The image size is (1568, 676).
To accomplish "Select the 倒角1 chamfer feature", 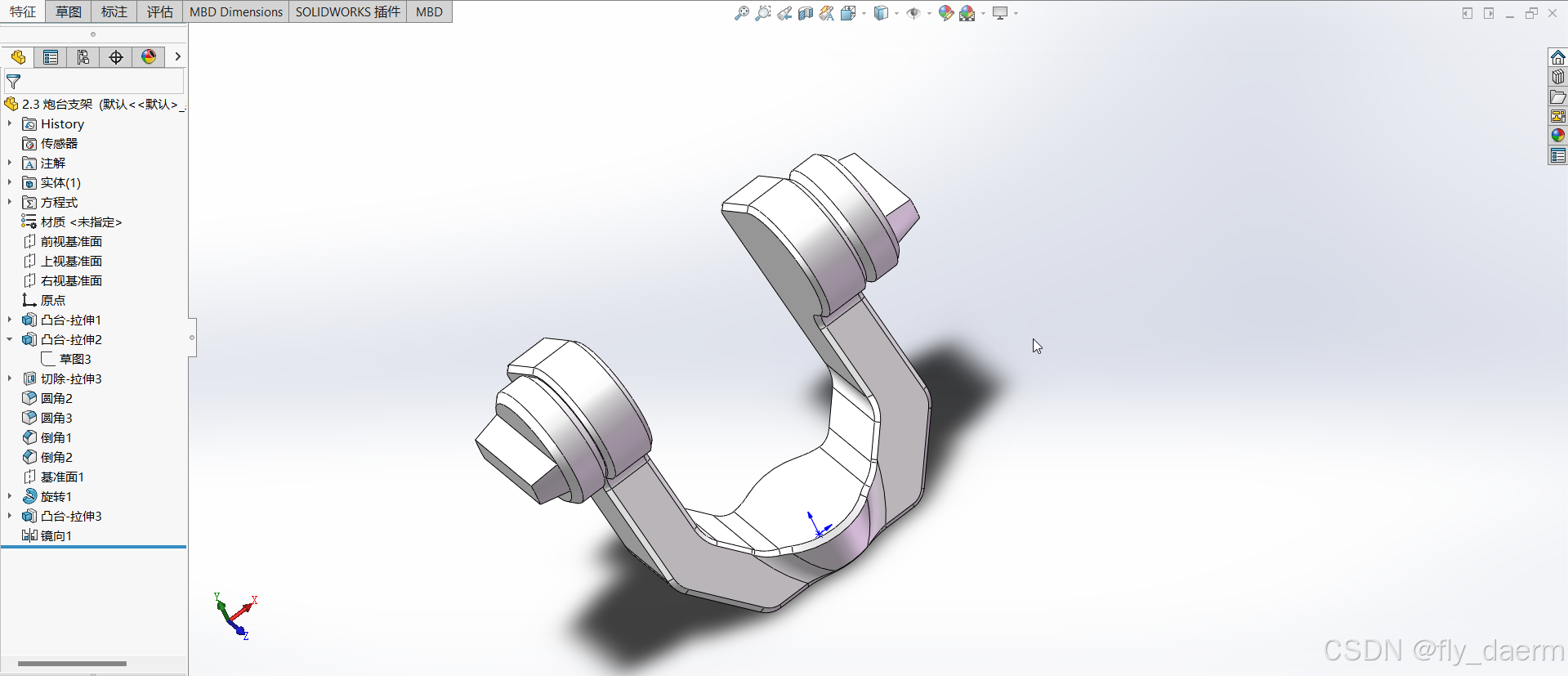I will pos(47,437).
